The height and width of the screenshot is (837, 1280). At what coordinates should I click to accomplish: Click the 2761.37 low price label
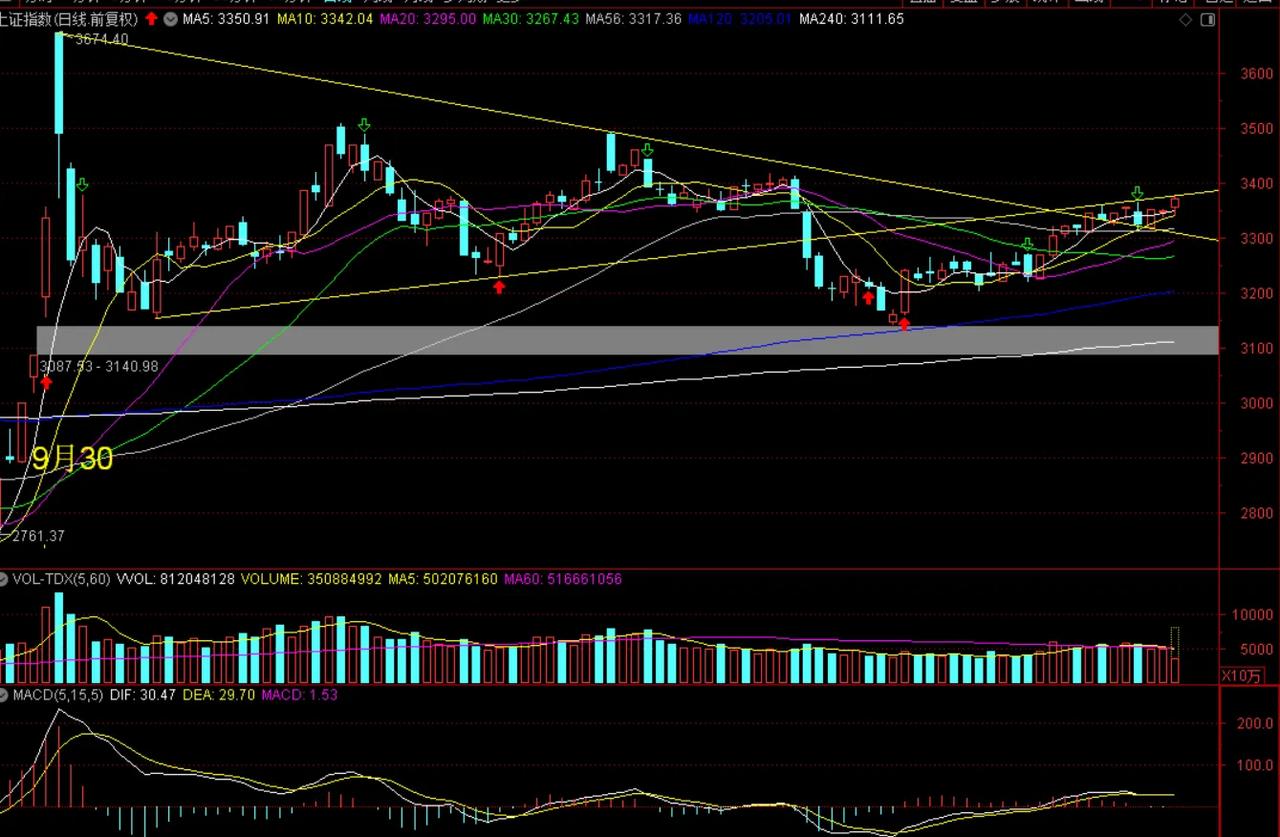[38, 537]
